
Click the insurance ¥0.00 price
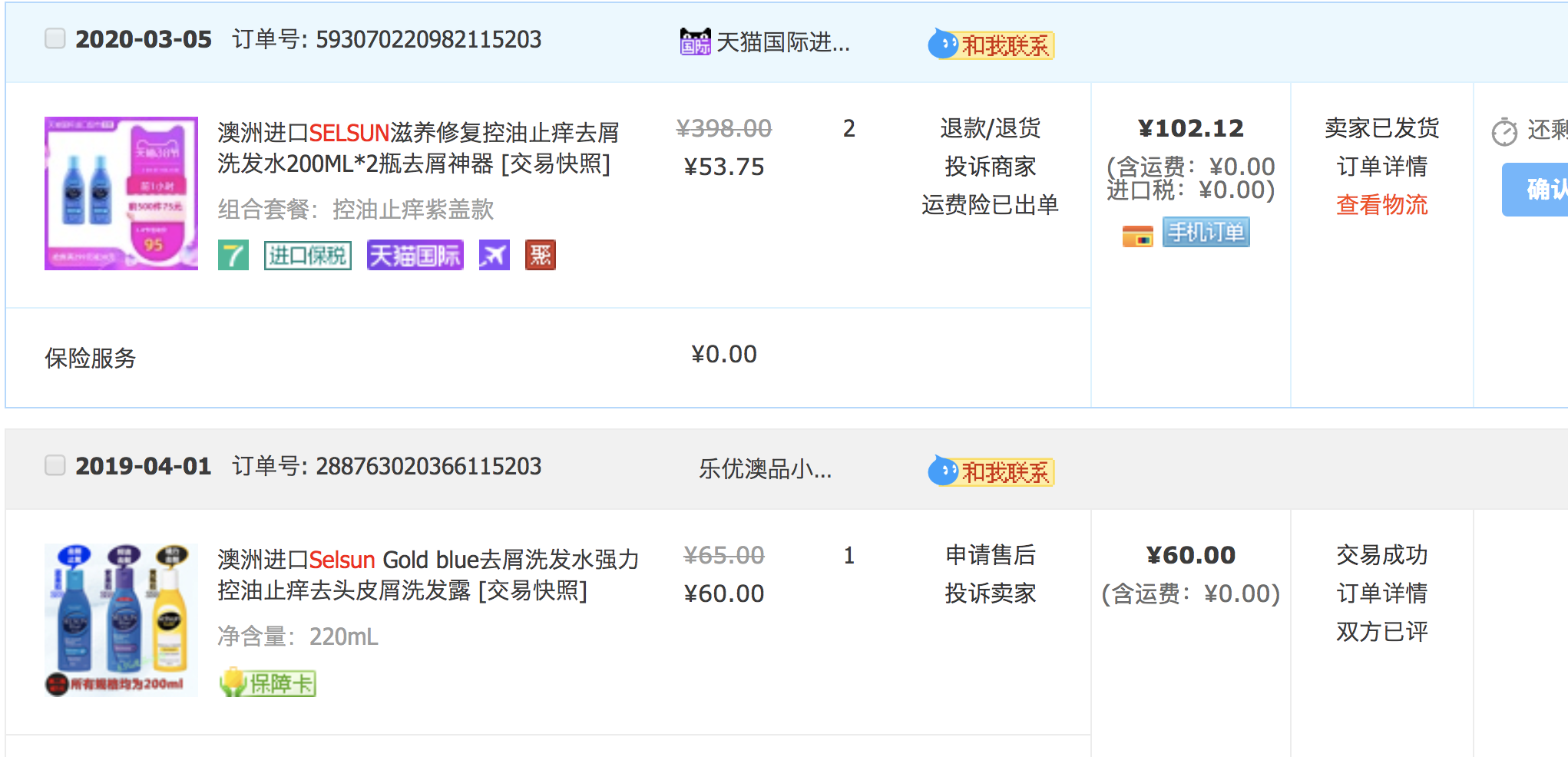click(x=724, y=354)
